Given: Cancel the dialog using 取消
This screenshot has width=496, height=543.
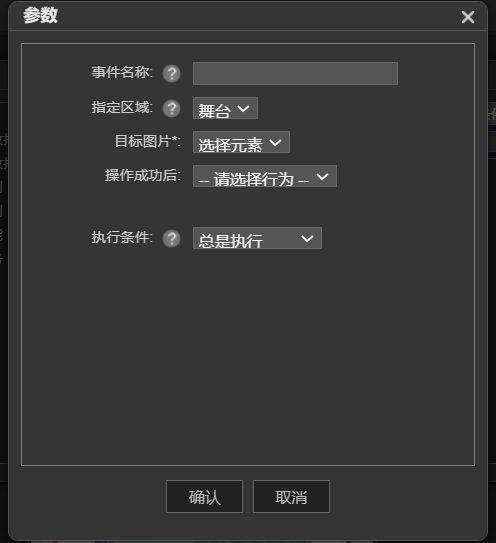Looking at the screenshot, I should coord(291,497).
